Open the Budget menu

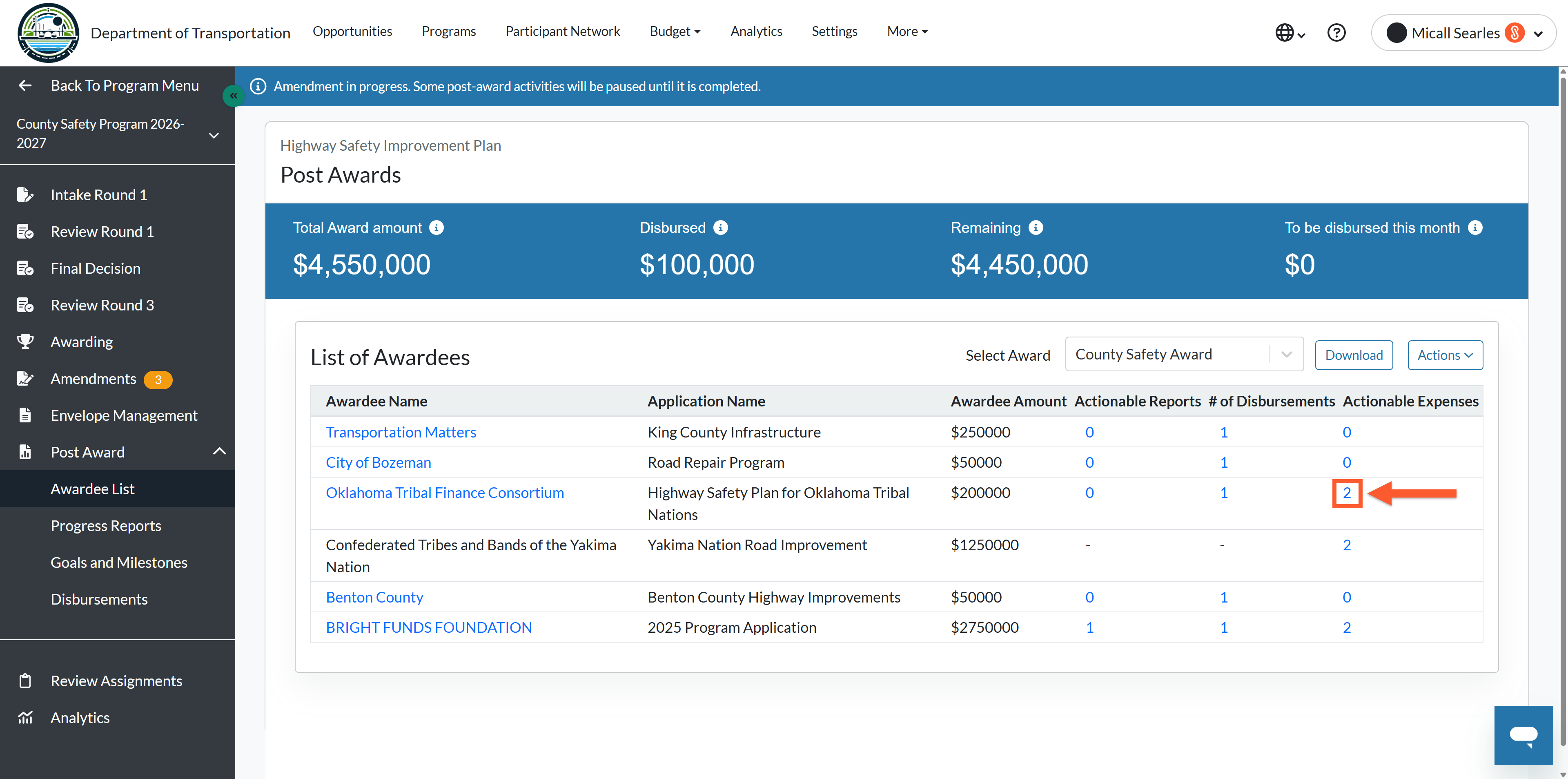675,31
